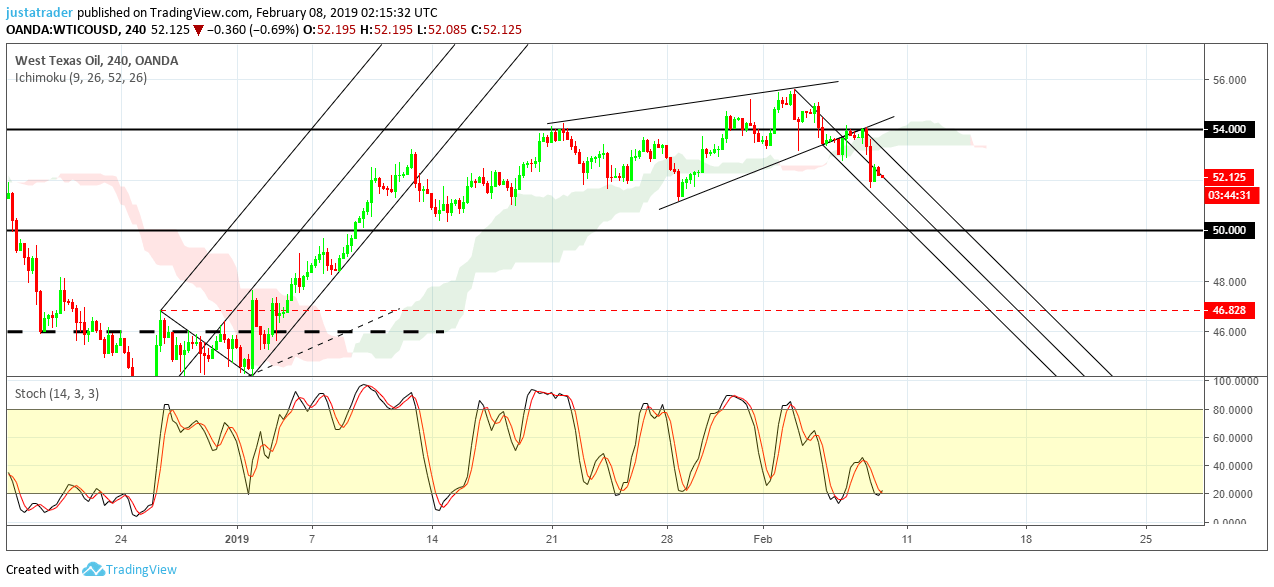Click the TradingView wordmark at bottom

pos(142,569)
